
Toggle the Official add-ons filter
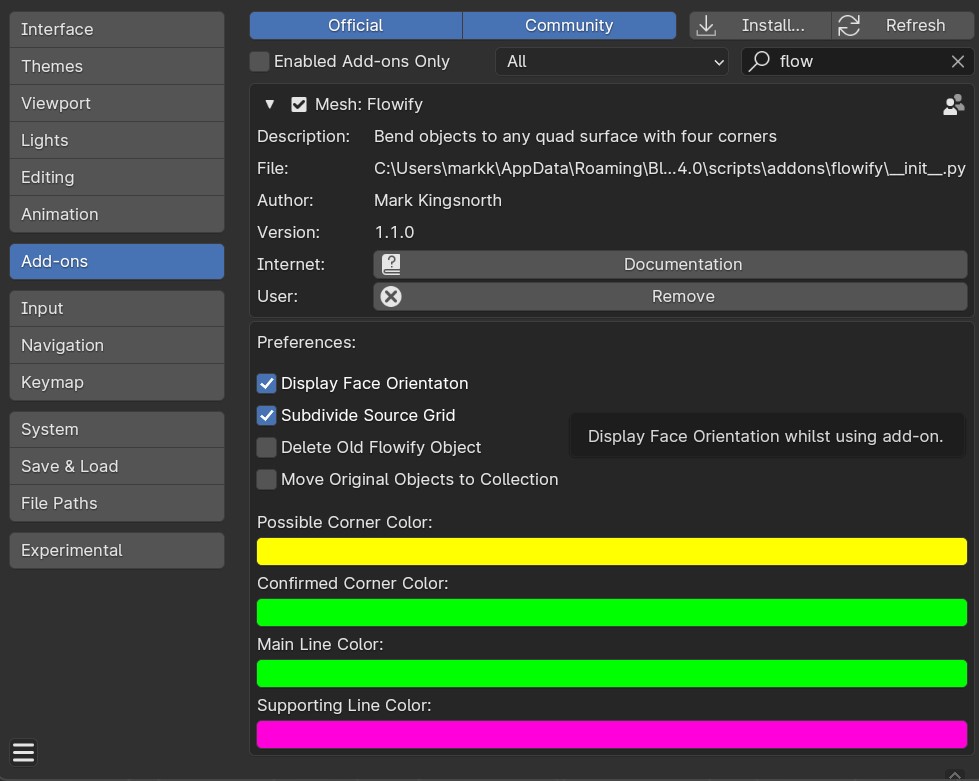356,26
